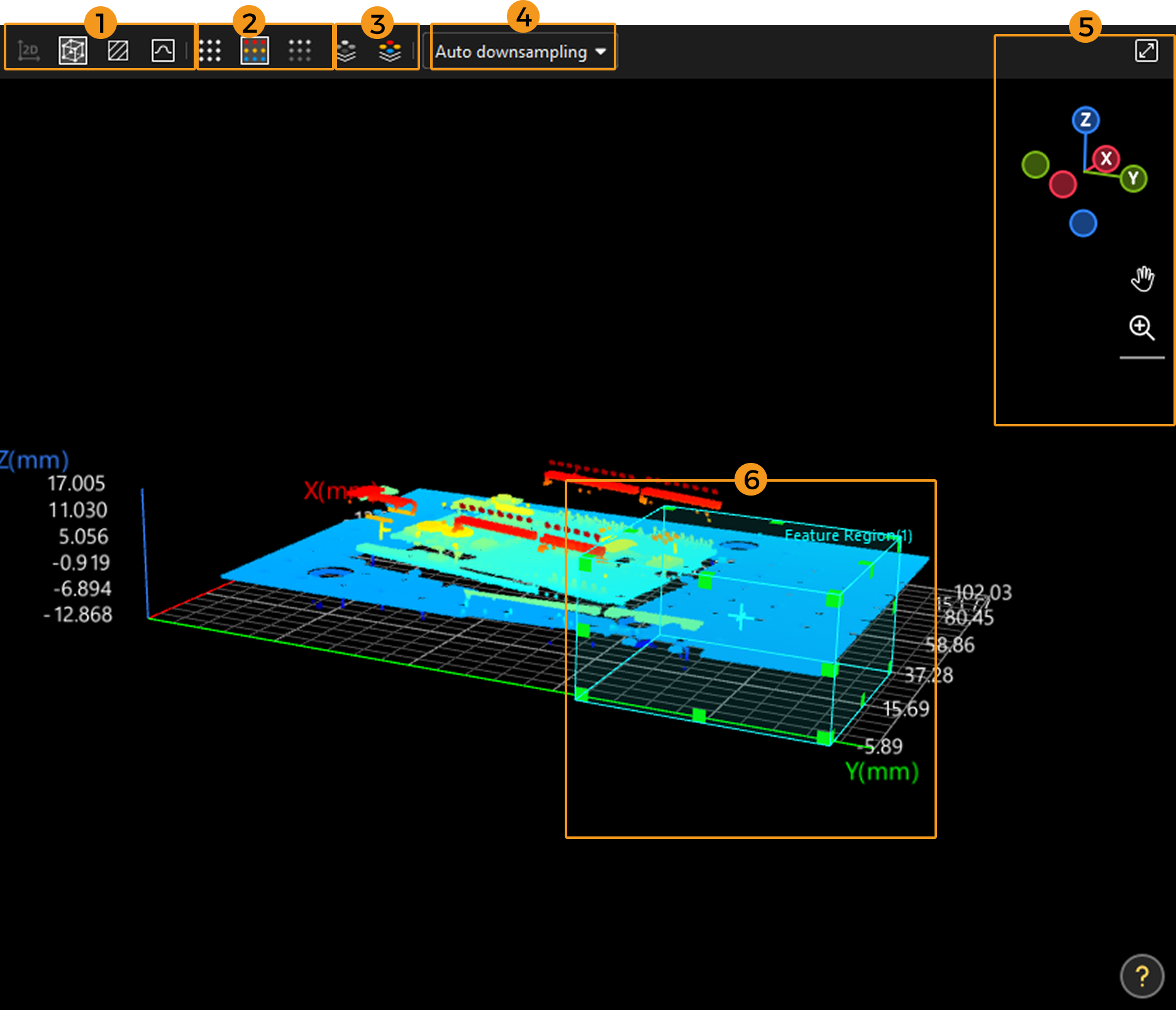
Task: Activate the zoom-in magnifier tool
Action: coord(1141,328)
